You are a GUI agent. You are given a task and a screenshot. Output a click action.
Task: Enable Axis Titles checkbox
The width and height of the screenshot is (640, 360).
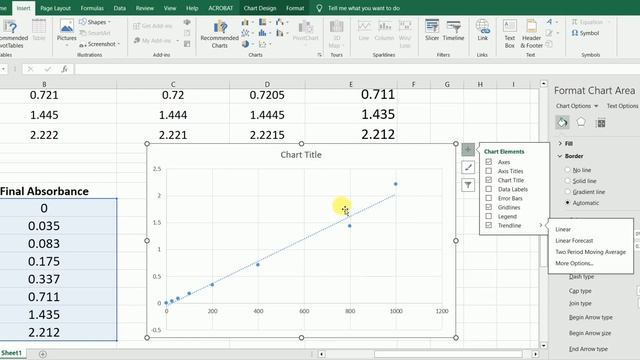click(x=489, y=171)
